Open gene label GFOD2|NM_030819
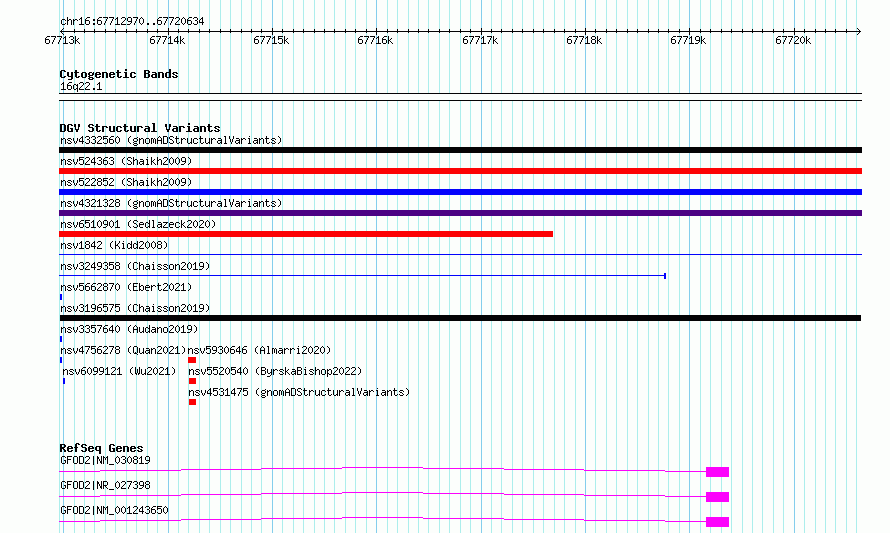Viewport: 890px width, 533px height. coord(105,460)
